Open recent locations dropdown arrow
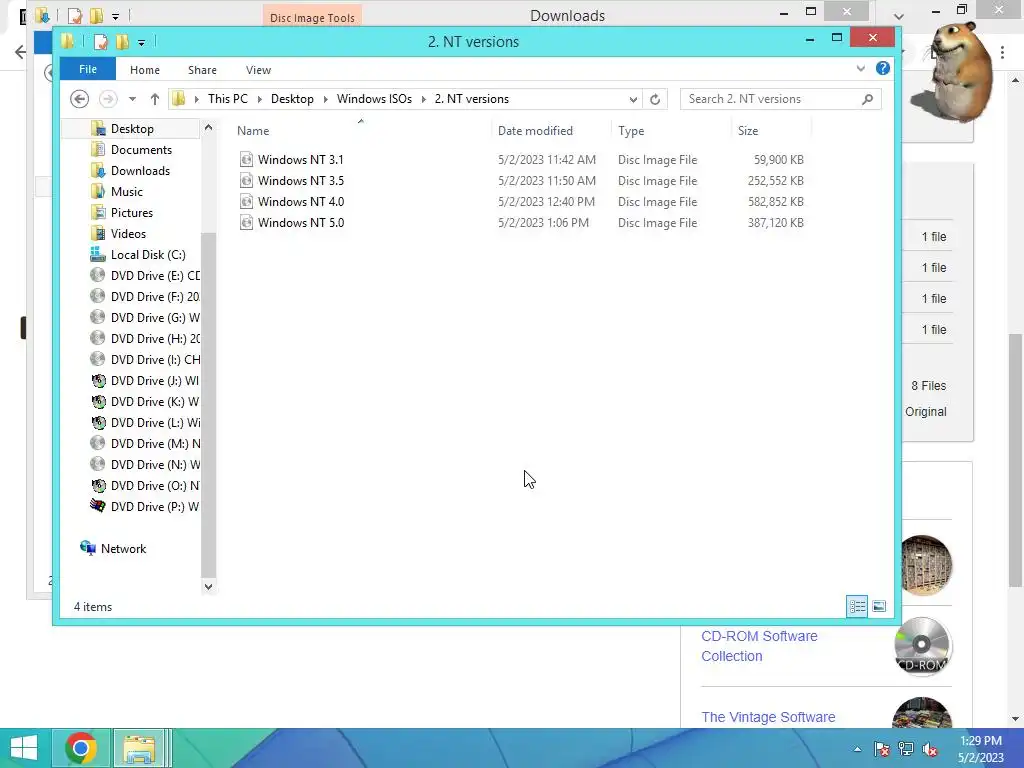The height and width of the screenshot is (768, 1024). (x=133, y=99)
